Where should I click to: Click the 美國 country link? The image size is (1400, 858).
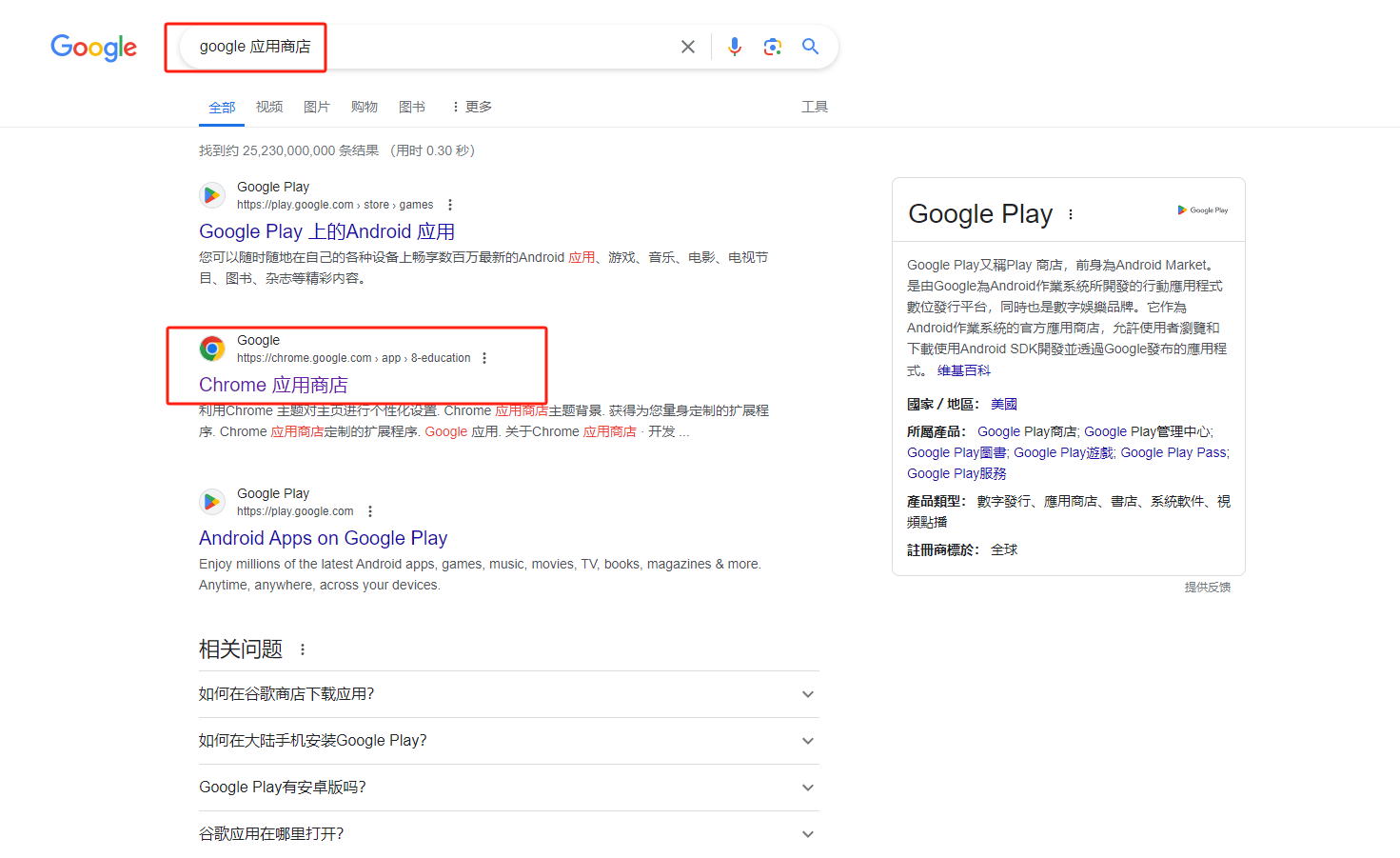pos(1004,404)
